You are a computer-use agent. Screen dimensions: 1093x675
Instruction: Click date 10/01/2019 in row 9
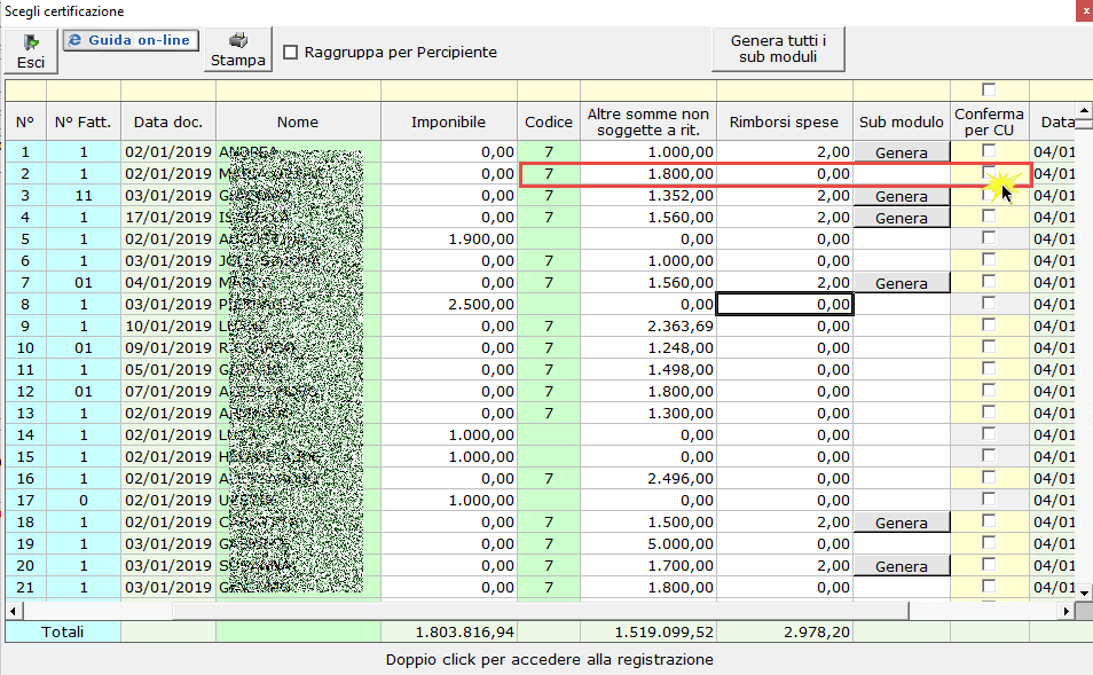tap(168, 326)
